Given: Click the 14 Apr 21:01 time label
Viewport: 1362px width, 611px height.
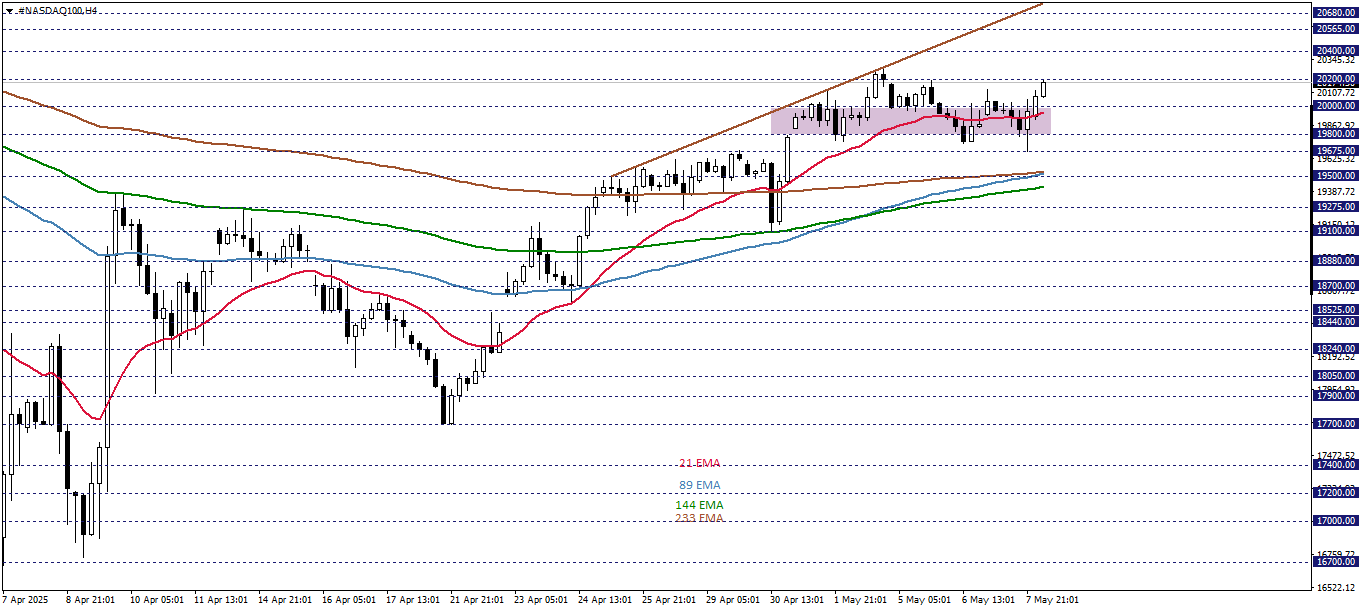Looking at the screenshot, I should point(285,601).
